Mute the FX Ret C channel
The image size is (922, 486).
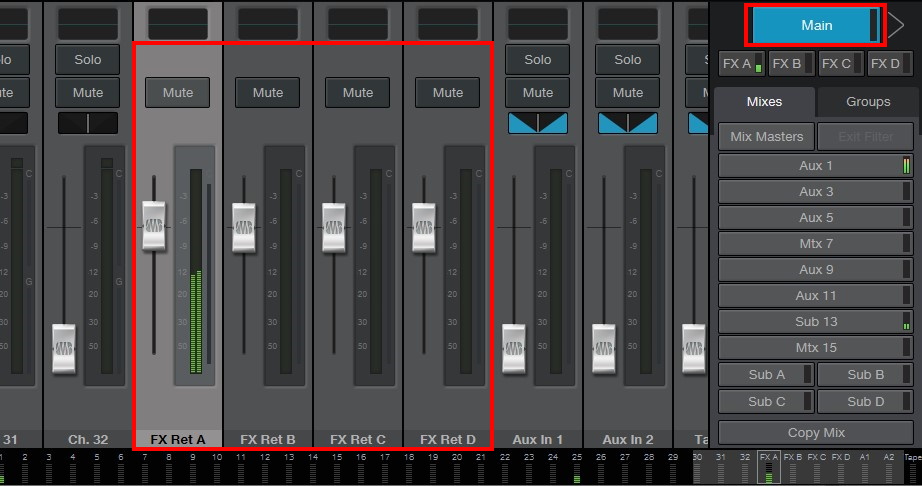pos(358,92)
